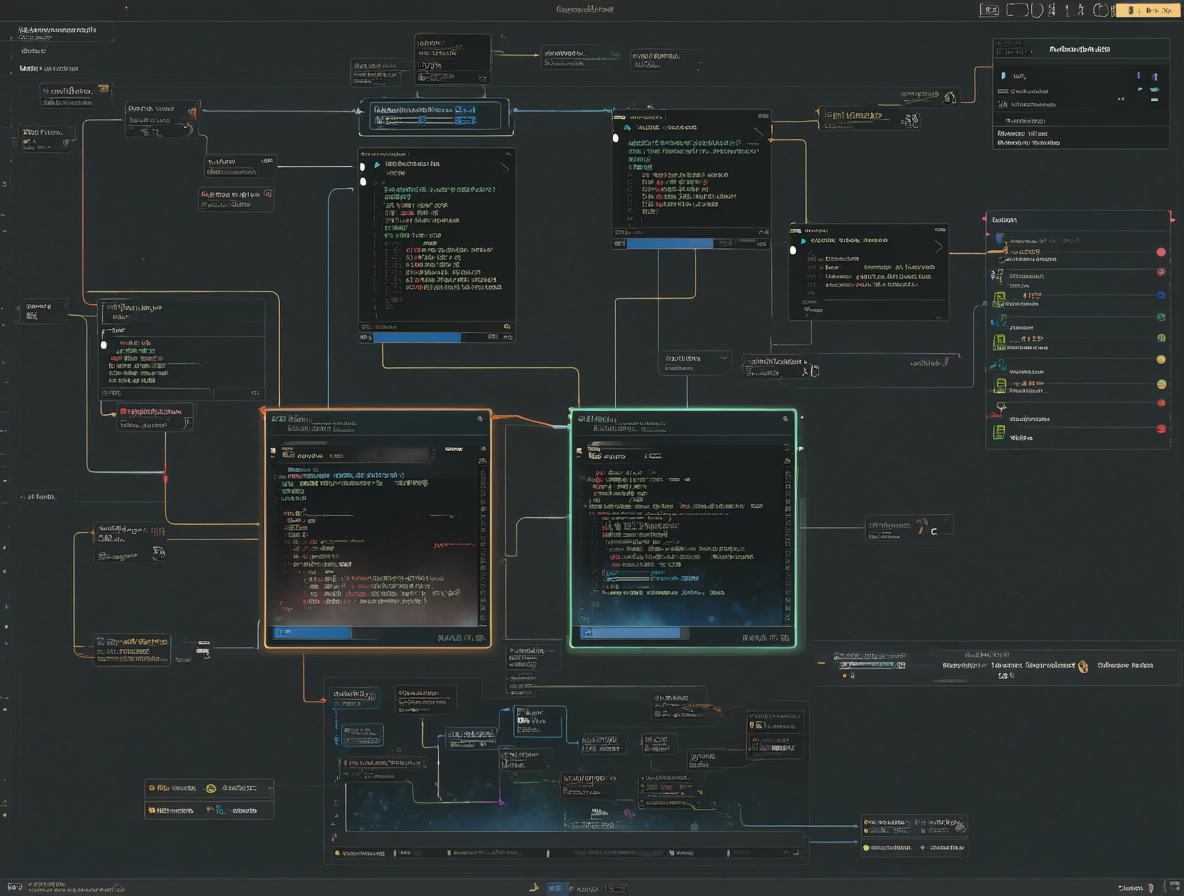Toggle the white port dot on upper-right code panel
The height and width of the screenshot is (896, 1184).
pyautogui.click(x=615, y=138)
